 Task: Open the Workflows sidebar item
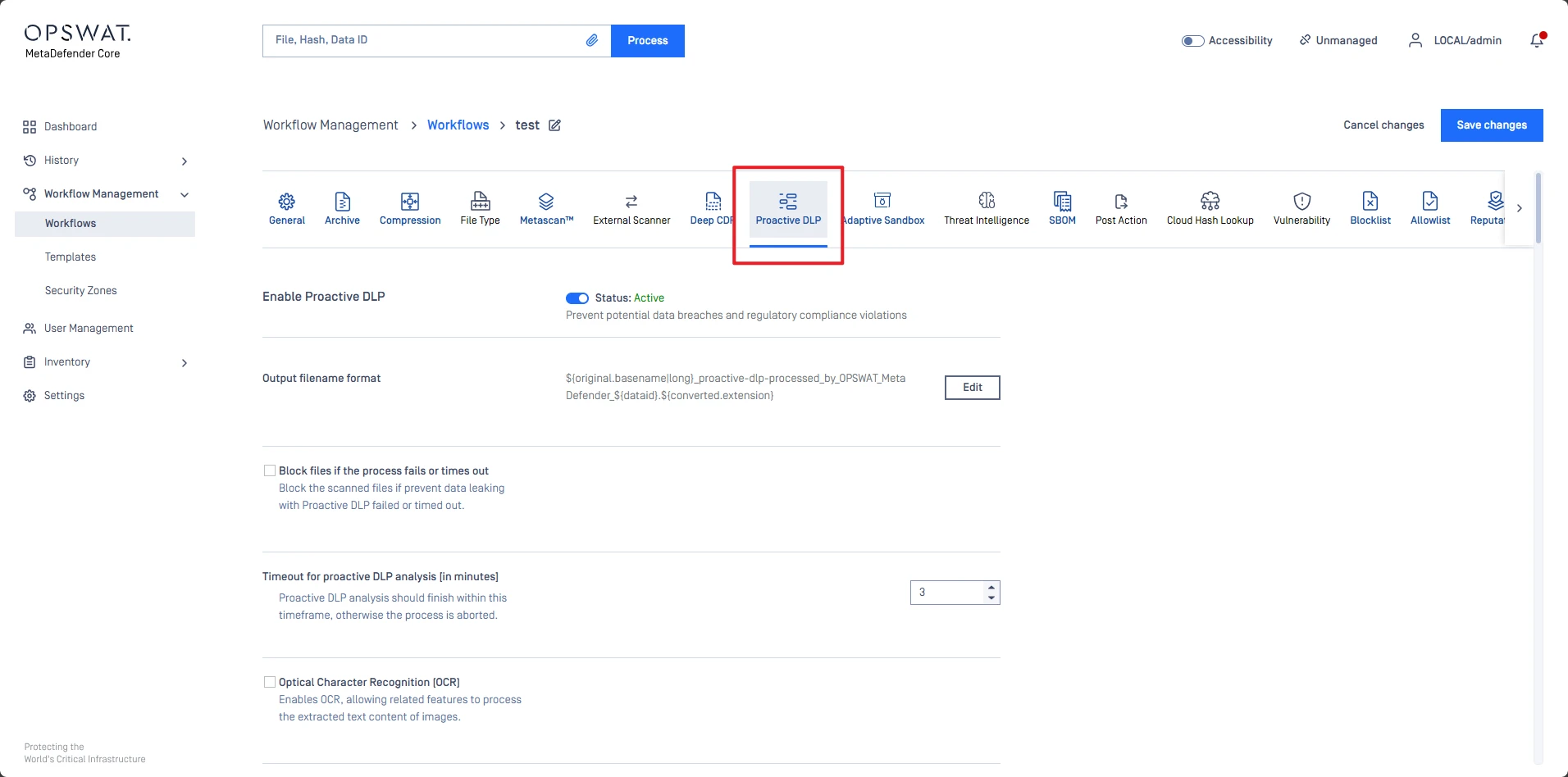[105, 224]
